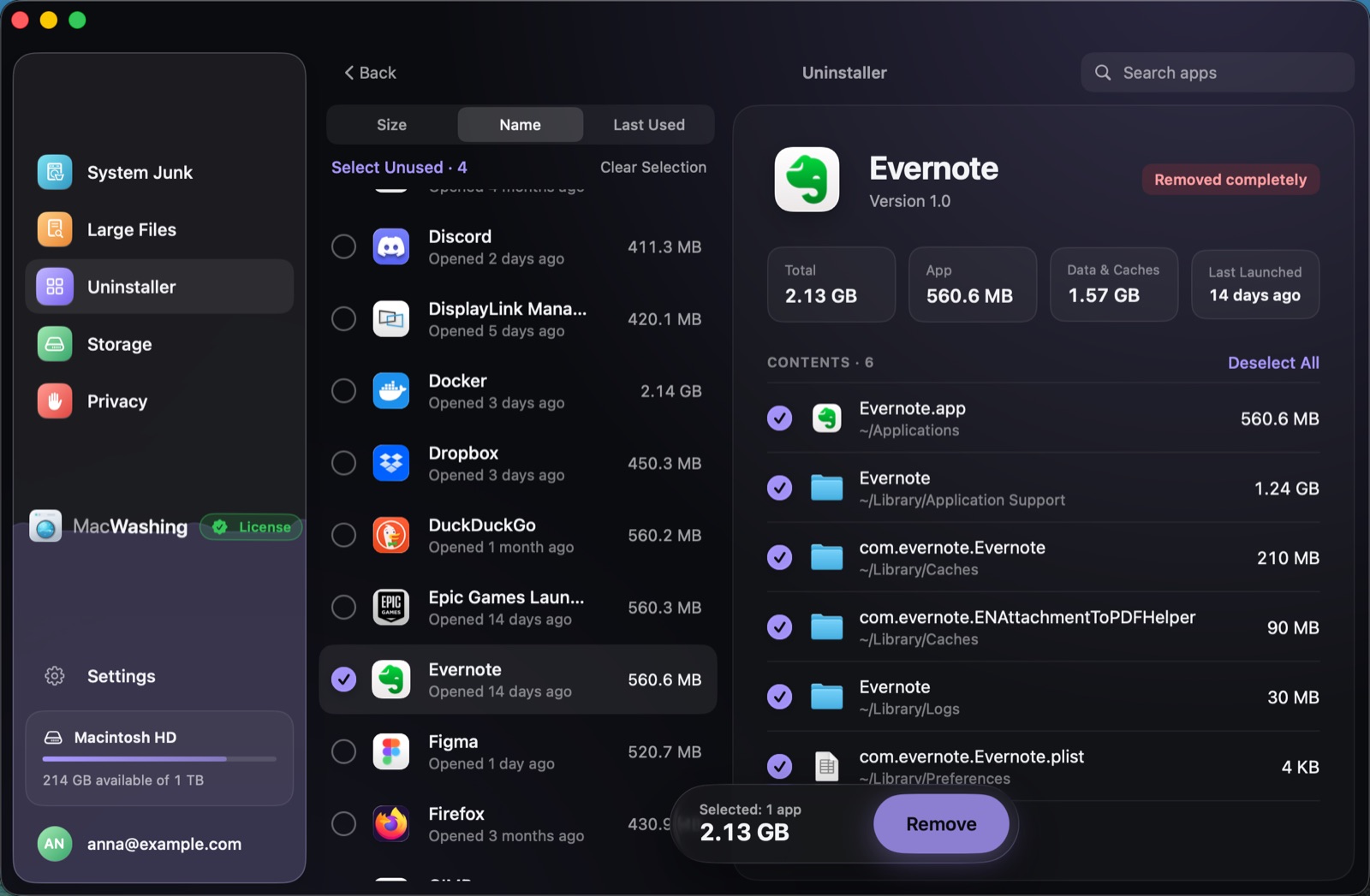Uncheck the com.evernote.Evernote caches item
This screenshot has height=896, width=1370.
point(779,557)
